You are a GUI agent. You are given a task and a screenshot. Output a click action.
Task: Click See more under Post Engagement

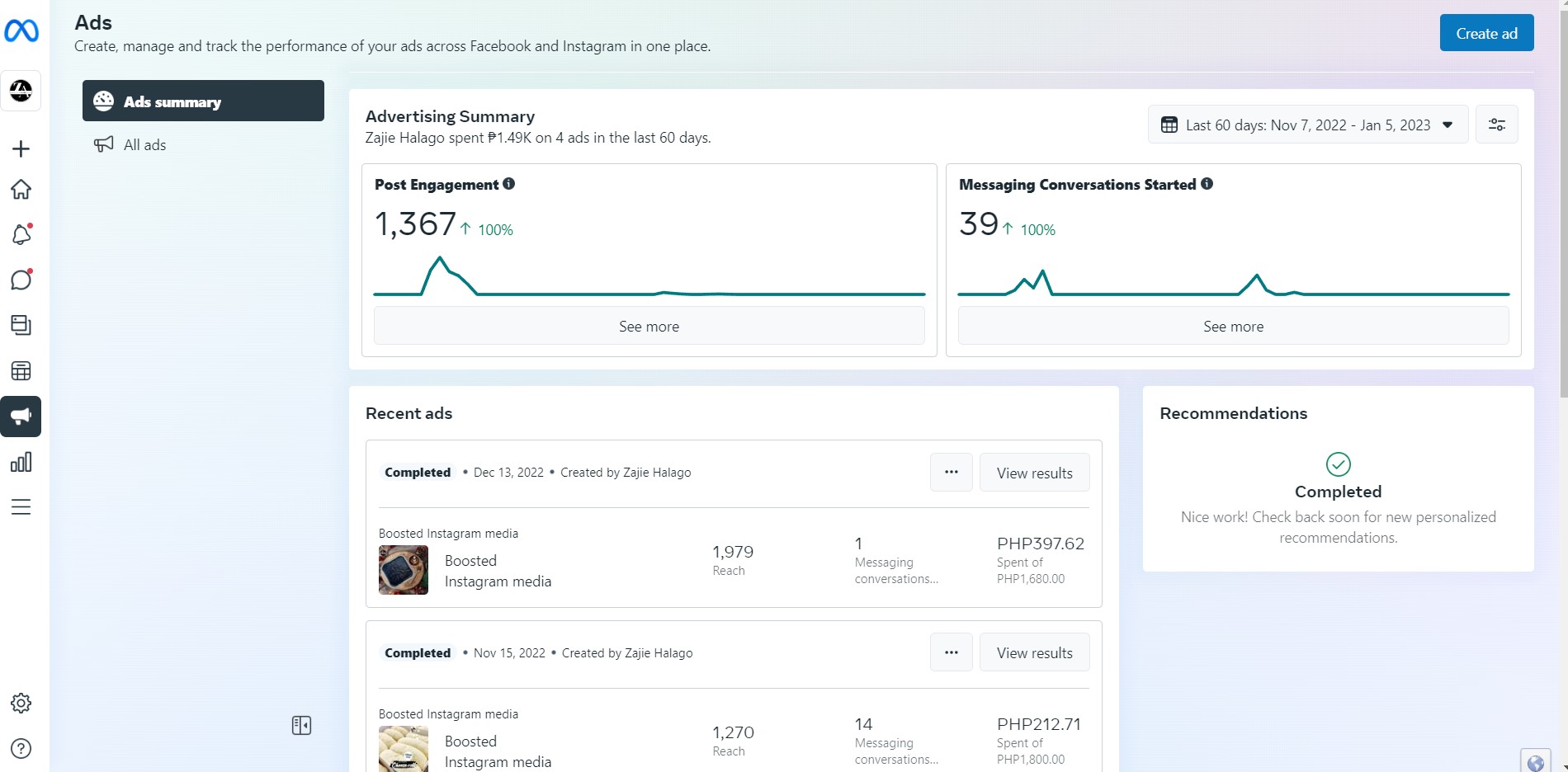649,327
